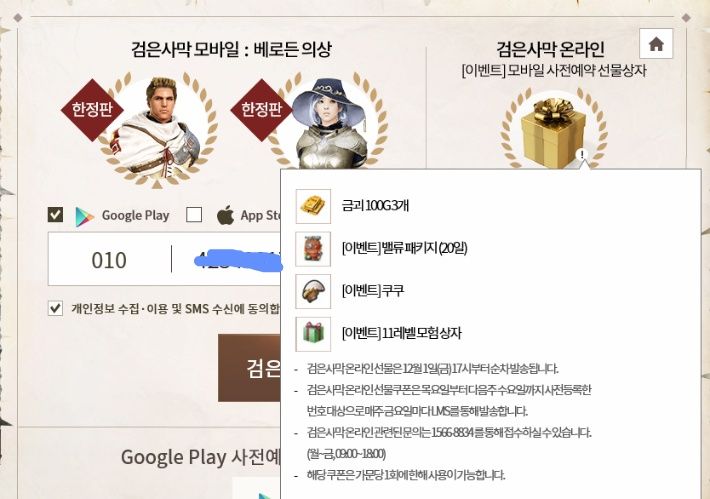Toggle the personal info and SMS consent checkbox
This screenshot has height=499, width=710.
click(55, 309)
